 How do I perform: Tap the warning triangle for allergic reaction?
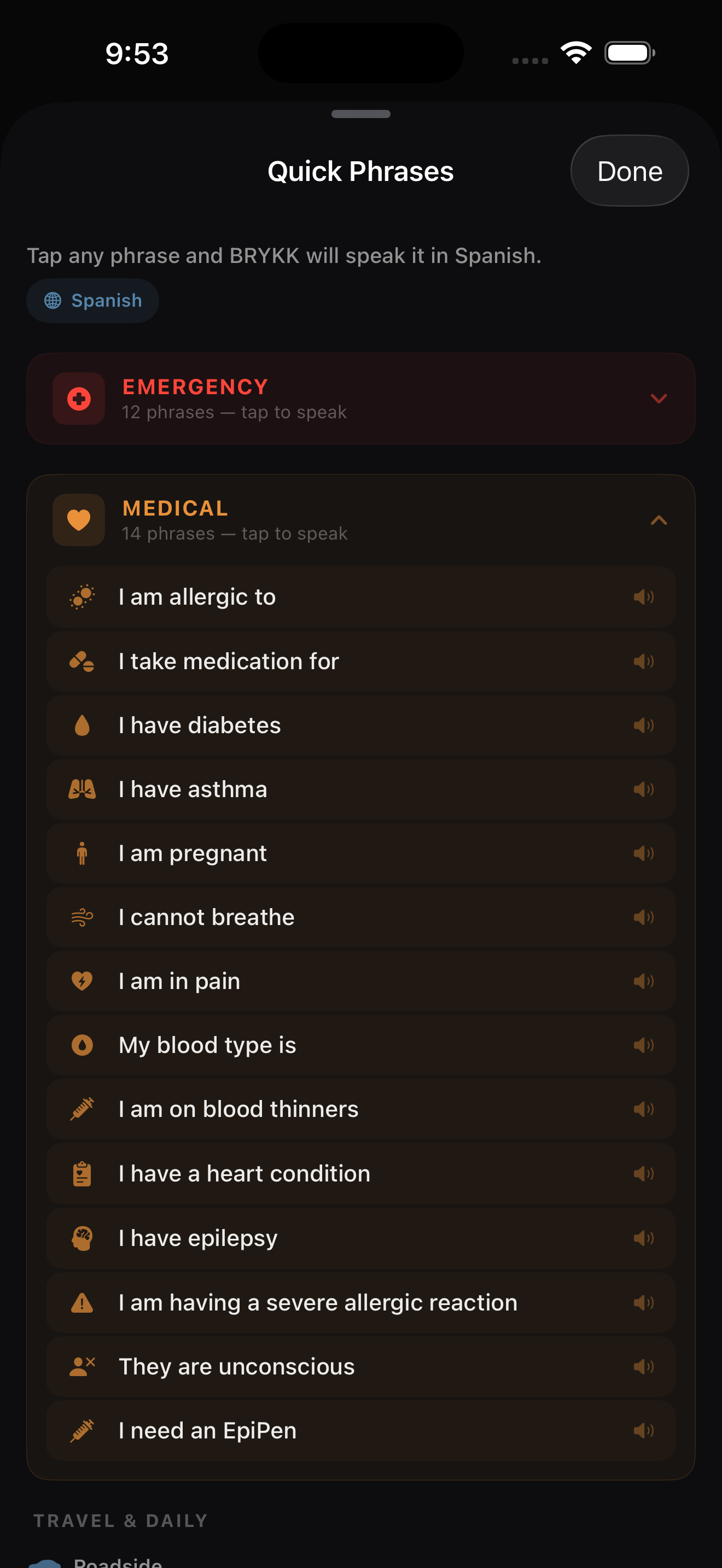81,1302
